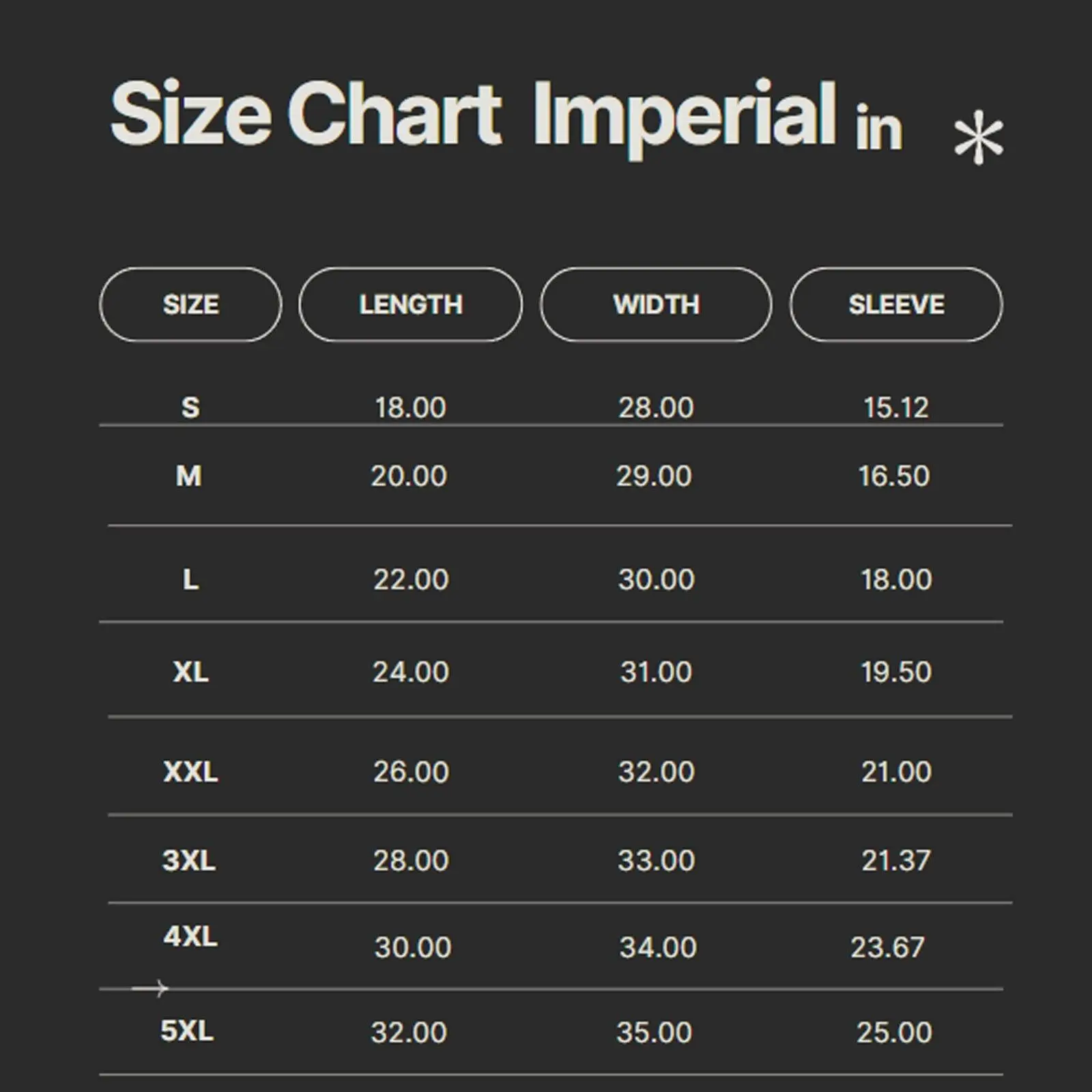Image resolution: width=1092 pixels, height=1092 pixels.
Task: Click the WIDTH column header pill
Action: [x=656, y=304]
